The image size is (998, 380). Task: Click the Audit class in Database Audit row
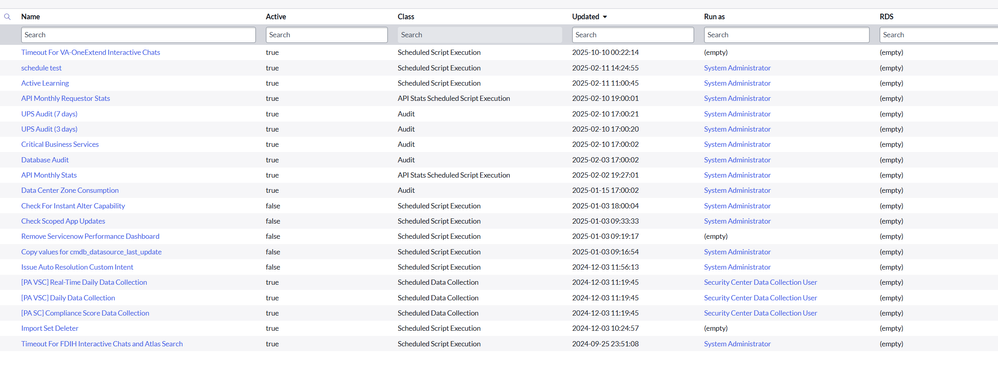point(406,160)
